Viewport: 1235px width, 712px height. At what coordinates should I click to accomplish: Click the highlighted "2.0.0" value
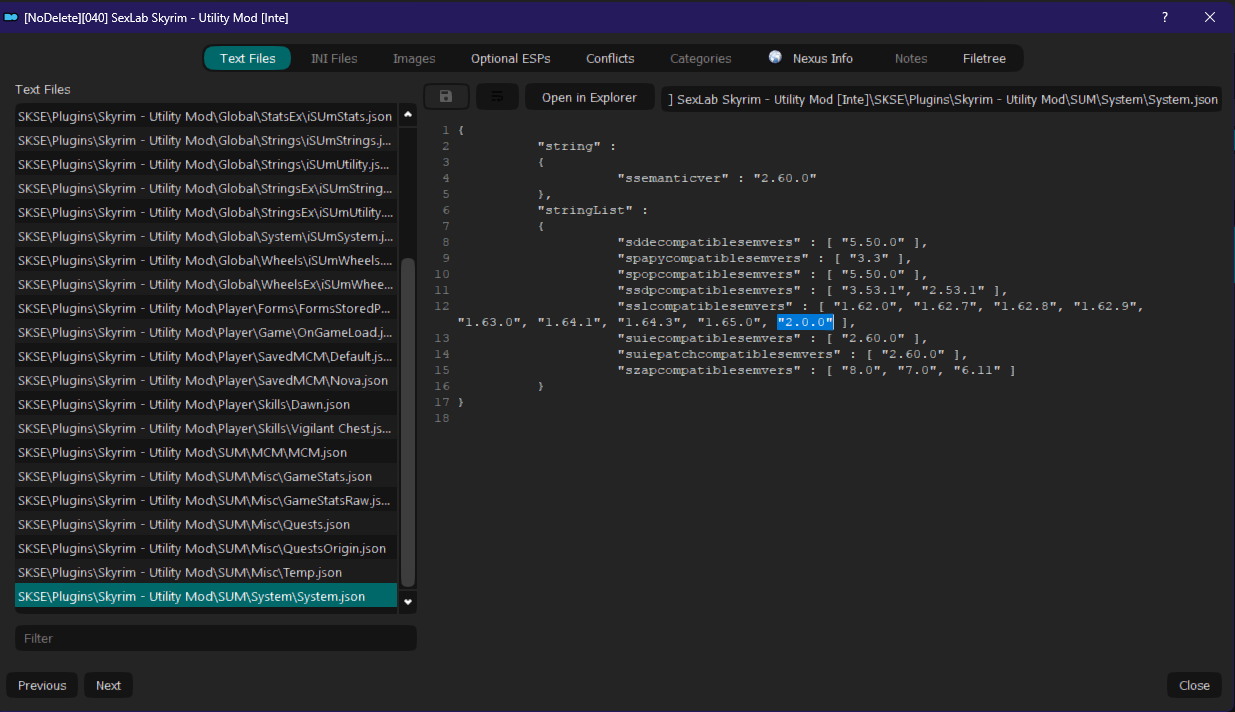tap(805, 322)
